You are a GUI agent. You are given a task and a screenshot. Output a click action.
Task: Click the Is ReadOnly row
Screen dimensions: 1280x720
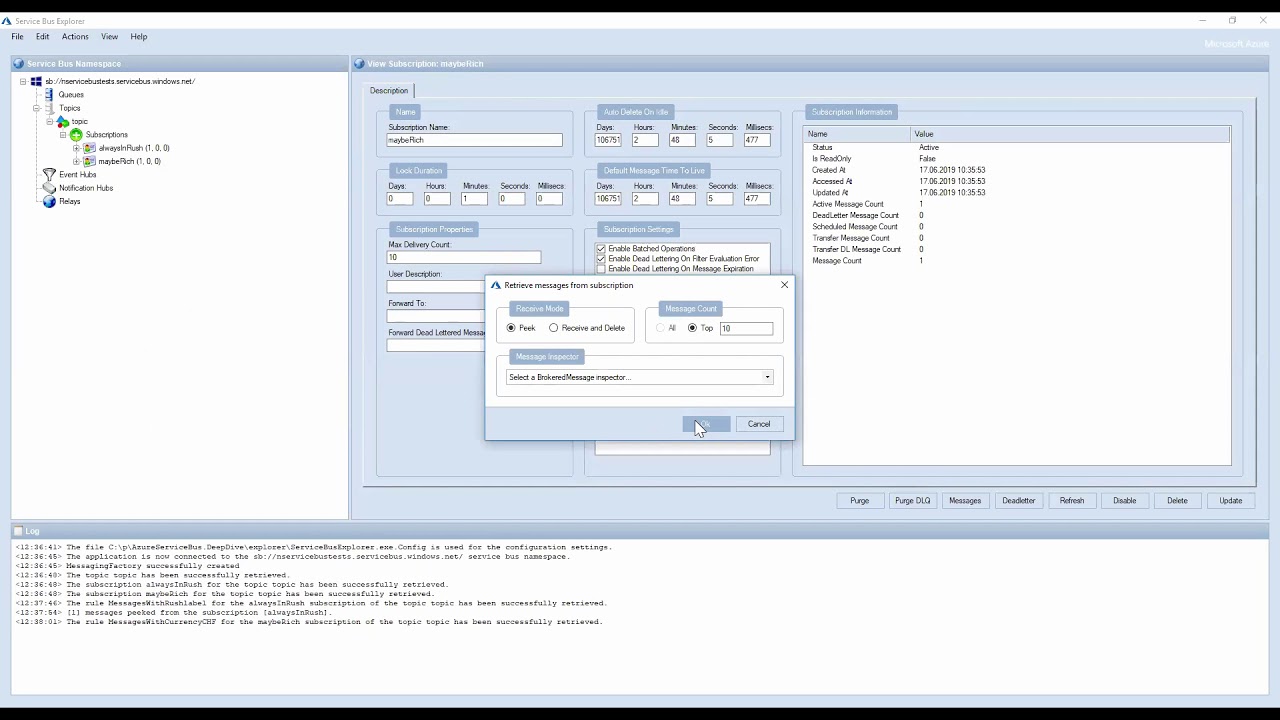(x=1017, y=159)
